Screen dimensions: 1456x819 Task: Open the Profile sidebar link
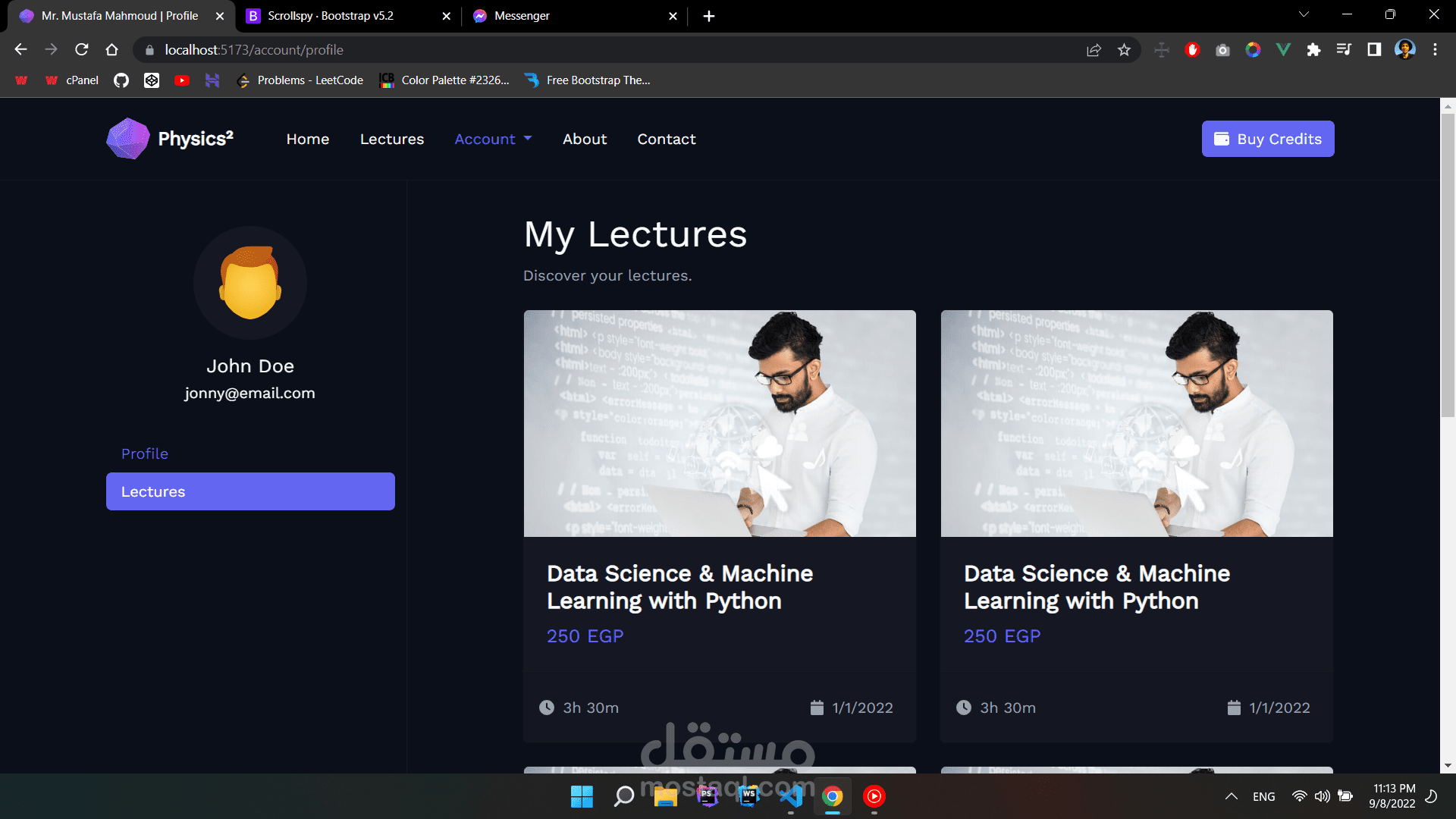point(145,453)
